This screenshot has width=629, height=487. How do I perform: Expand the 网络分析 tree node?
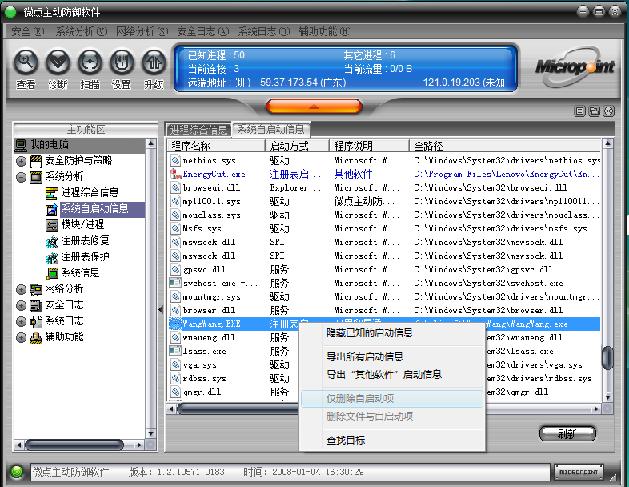point(21,289)
